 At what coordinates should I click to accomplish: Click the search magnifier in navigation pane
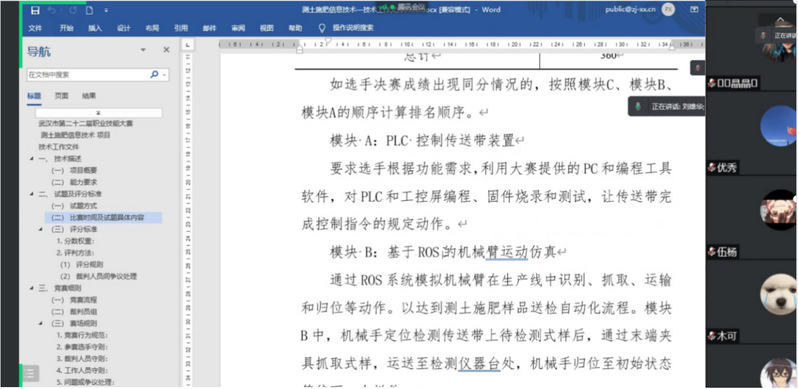pos(154,74)
